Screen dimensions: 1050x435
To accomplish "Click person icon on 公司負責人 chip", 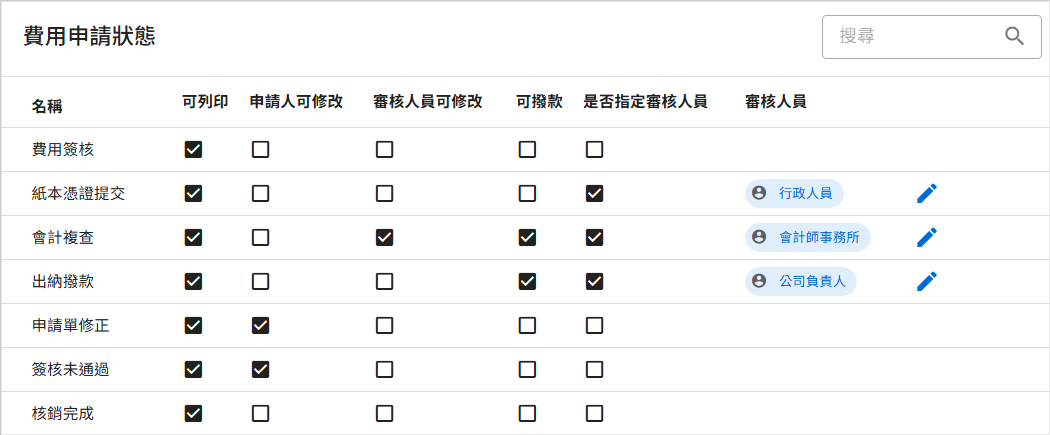I will click(x=759, y=282).
